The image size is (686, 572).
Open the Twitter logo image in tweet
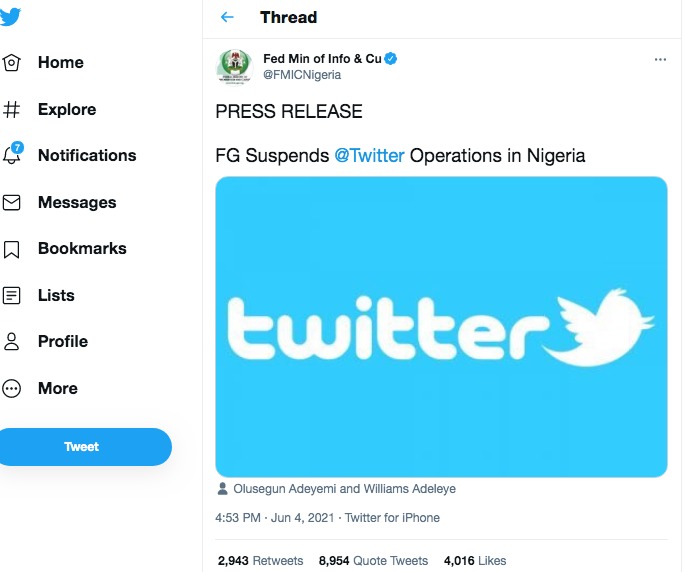[x=441, y=326]
